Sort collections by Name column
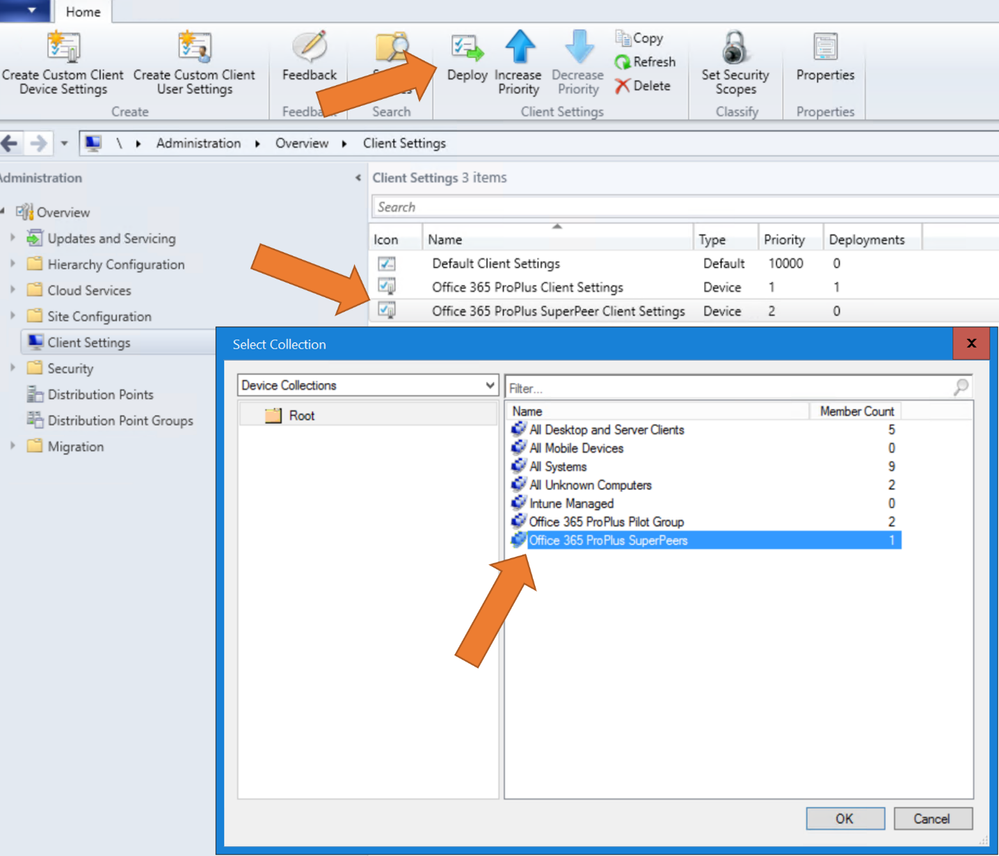The width and height of the screenshot is (999, 856). pos(658,411)
